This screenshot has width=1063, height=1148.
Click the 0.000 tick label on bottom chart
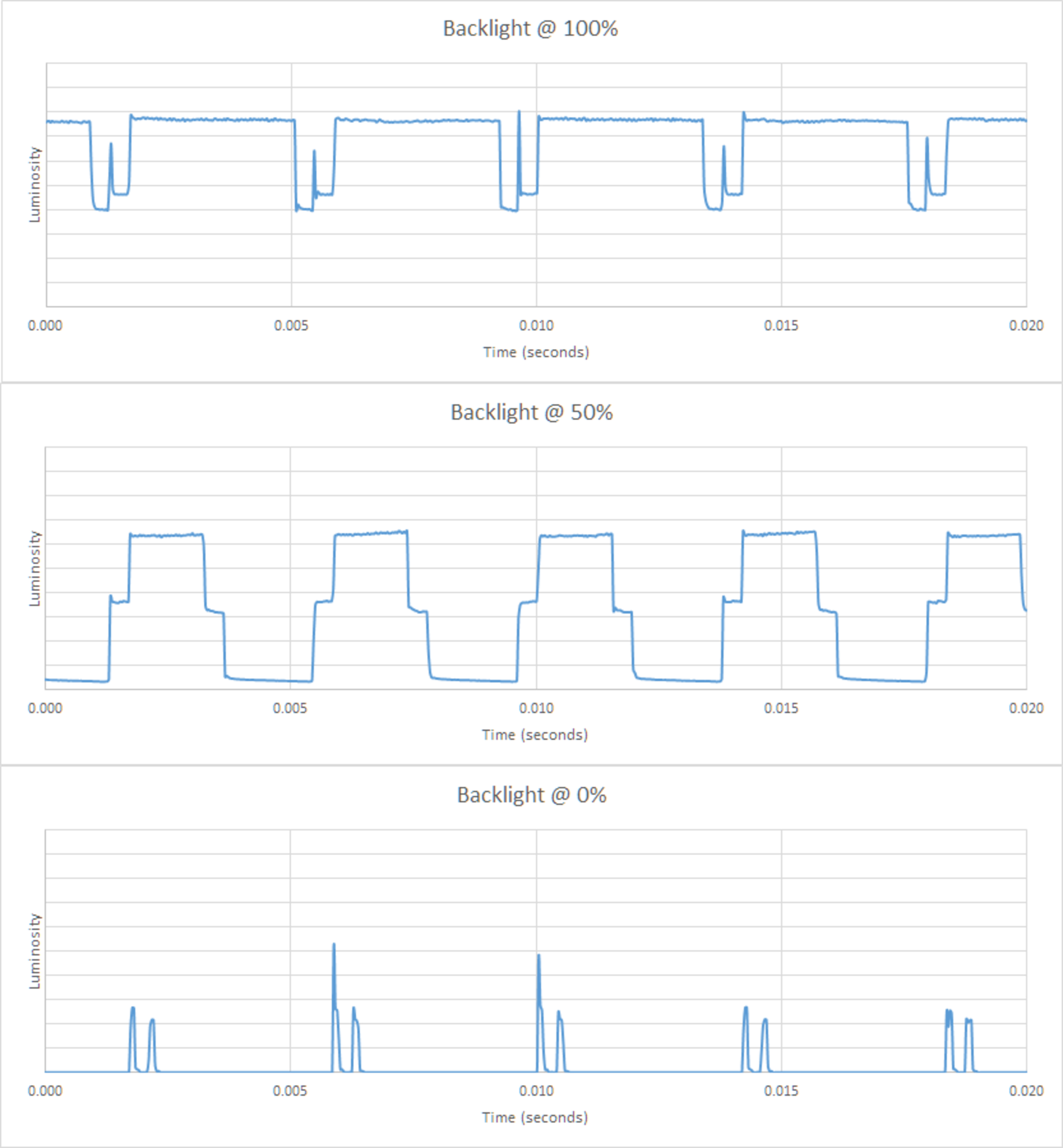45,1090
